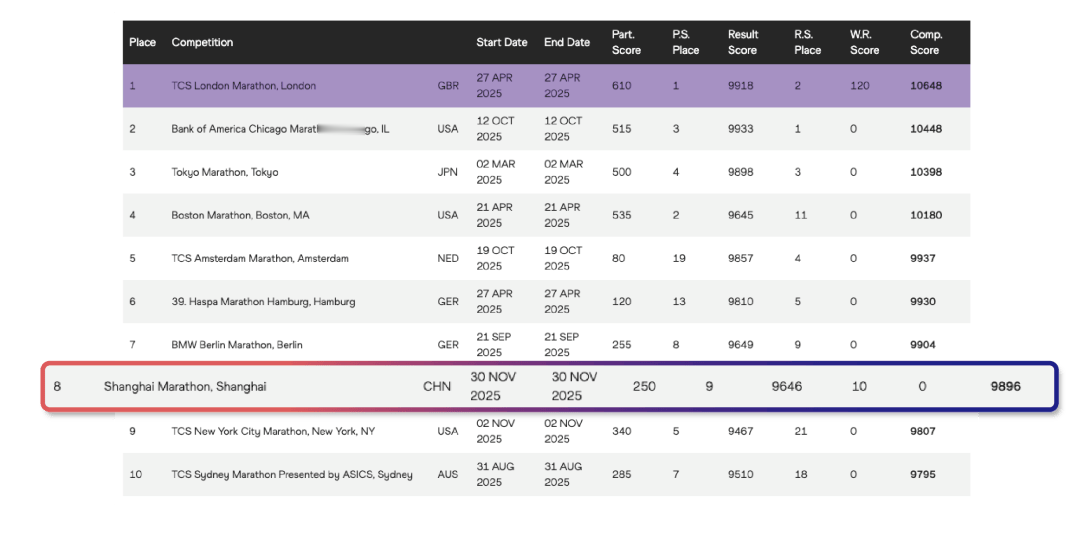Viewport: 1080px width, 534px height.
Task: Click the End Date column header
Action: pyautogui.click(x=567, y=43)
